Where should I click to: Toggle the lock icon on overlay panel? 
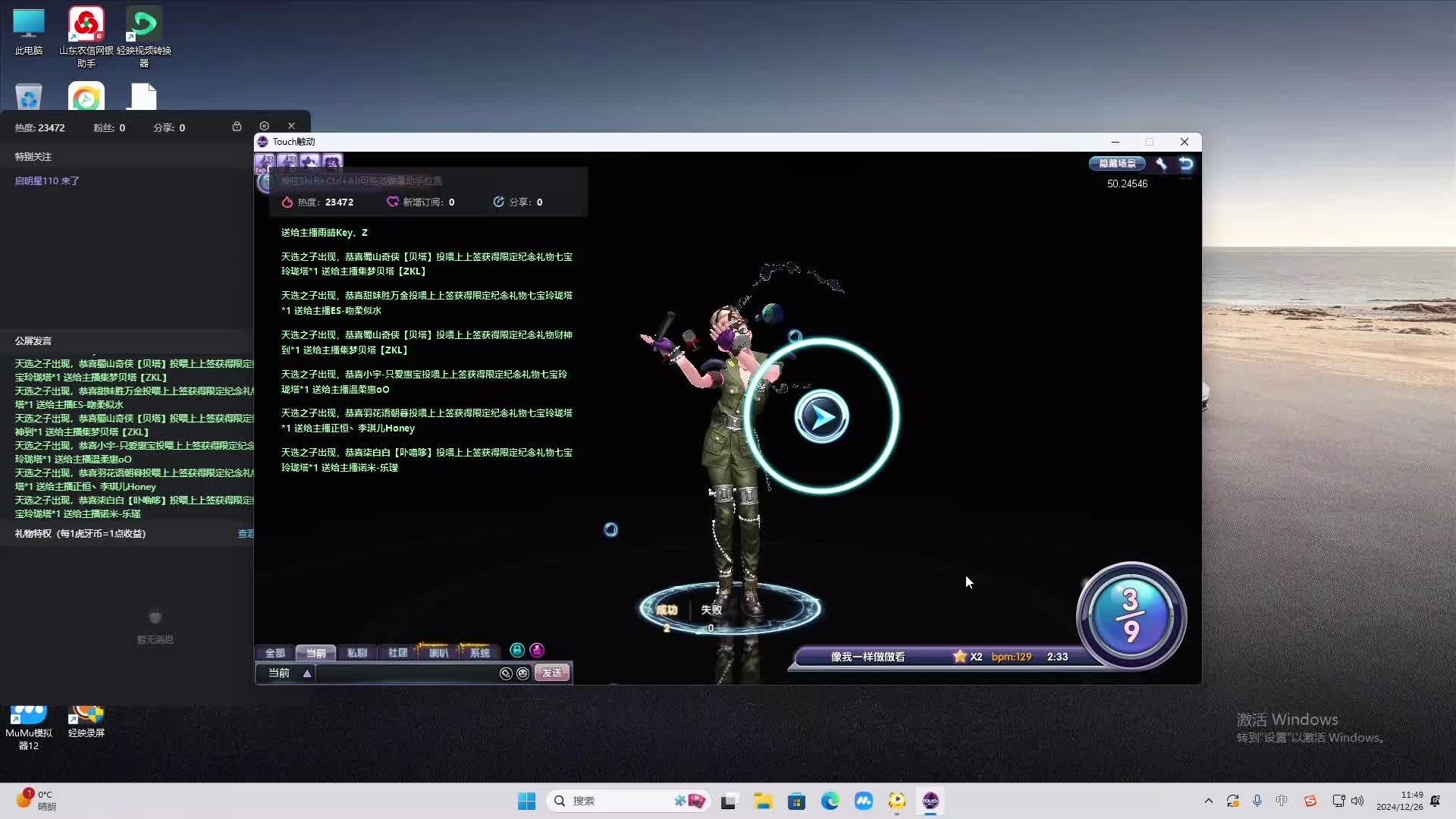tap(237, 126)
